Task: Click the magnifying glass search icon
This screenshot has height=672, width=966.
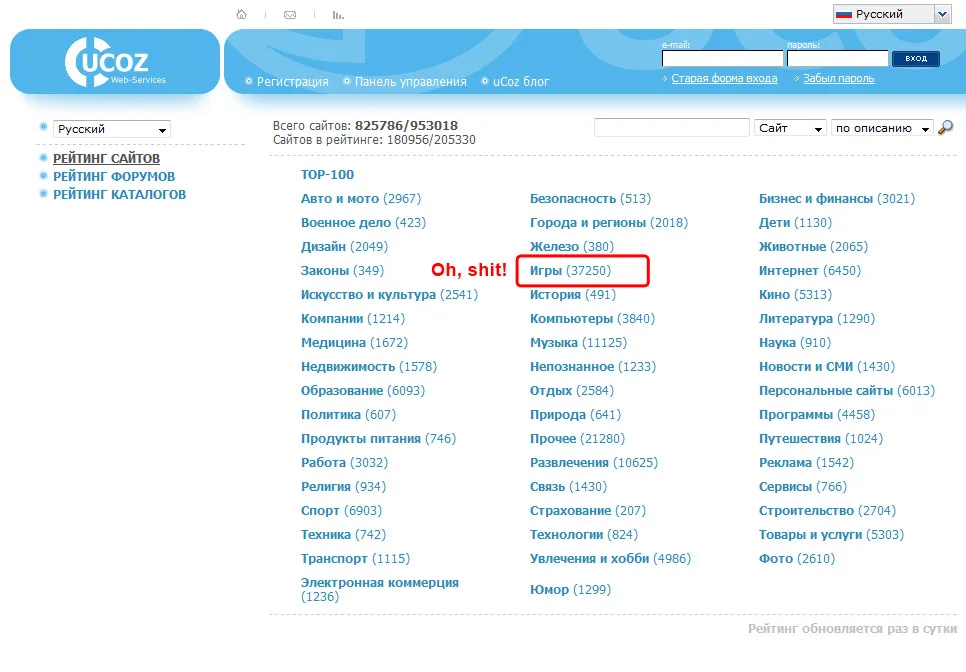Action: (945, 128)
